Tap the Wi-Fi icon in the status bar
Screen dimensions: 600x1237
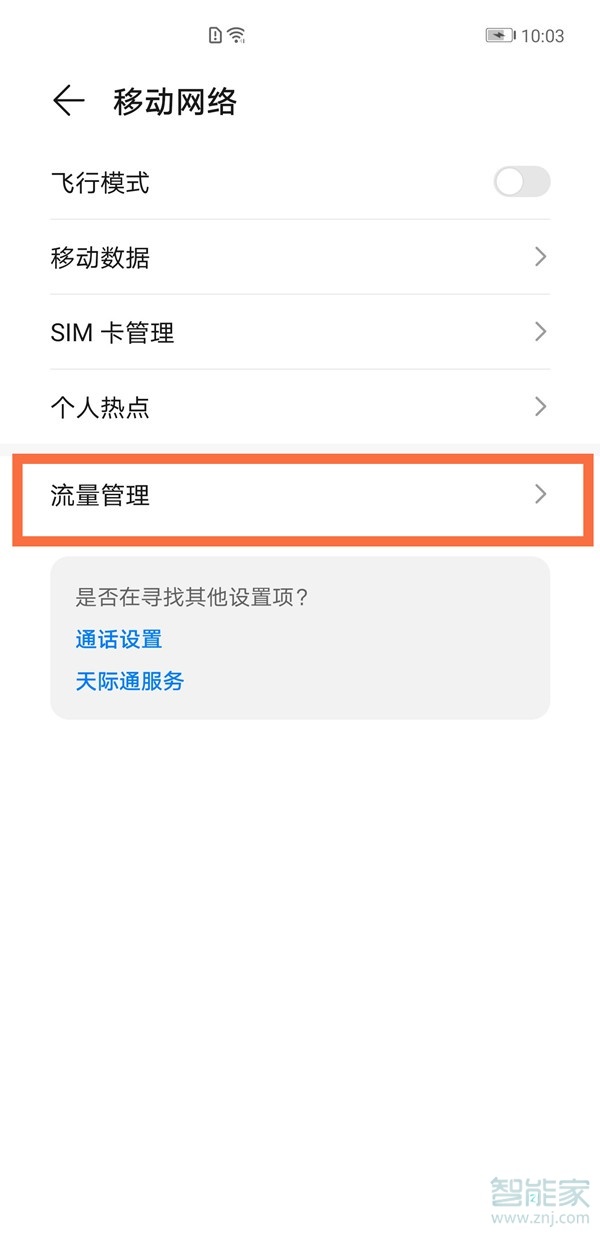pyautogui.click(x=235, y=34)
